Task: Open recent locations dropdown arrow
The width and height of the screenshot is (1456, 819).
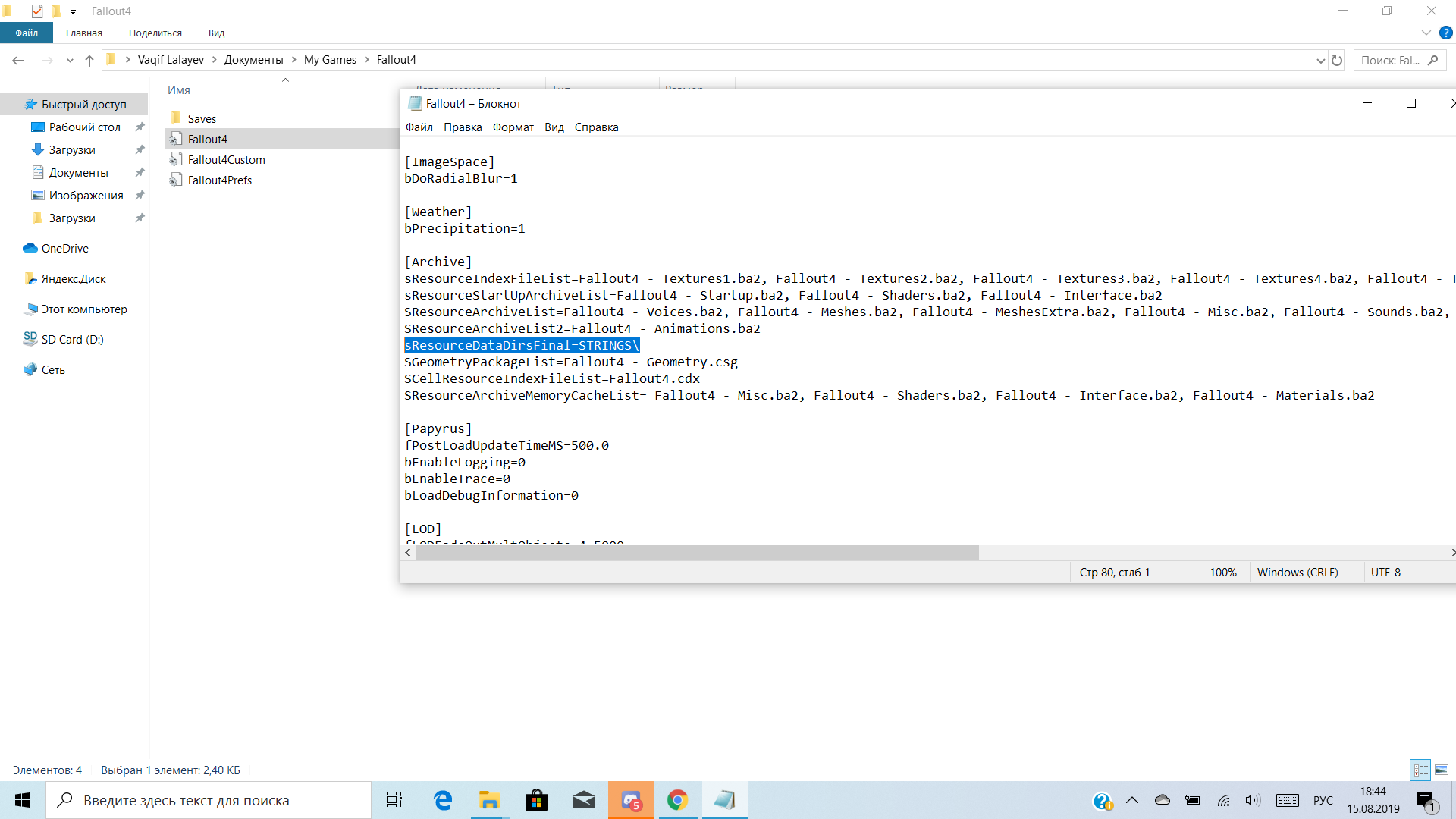Action: [x=70, y=61]
